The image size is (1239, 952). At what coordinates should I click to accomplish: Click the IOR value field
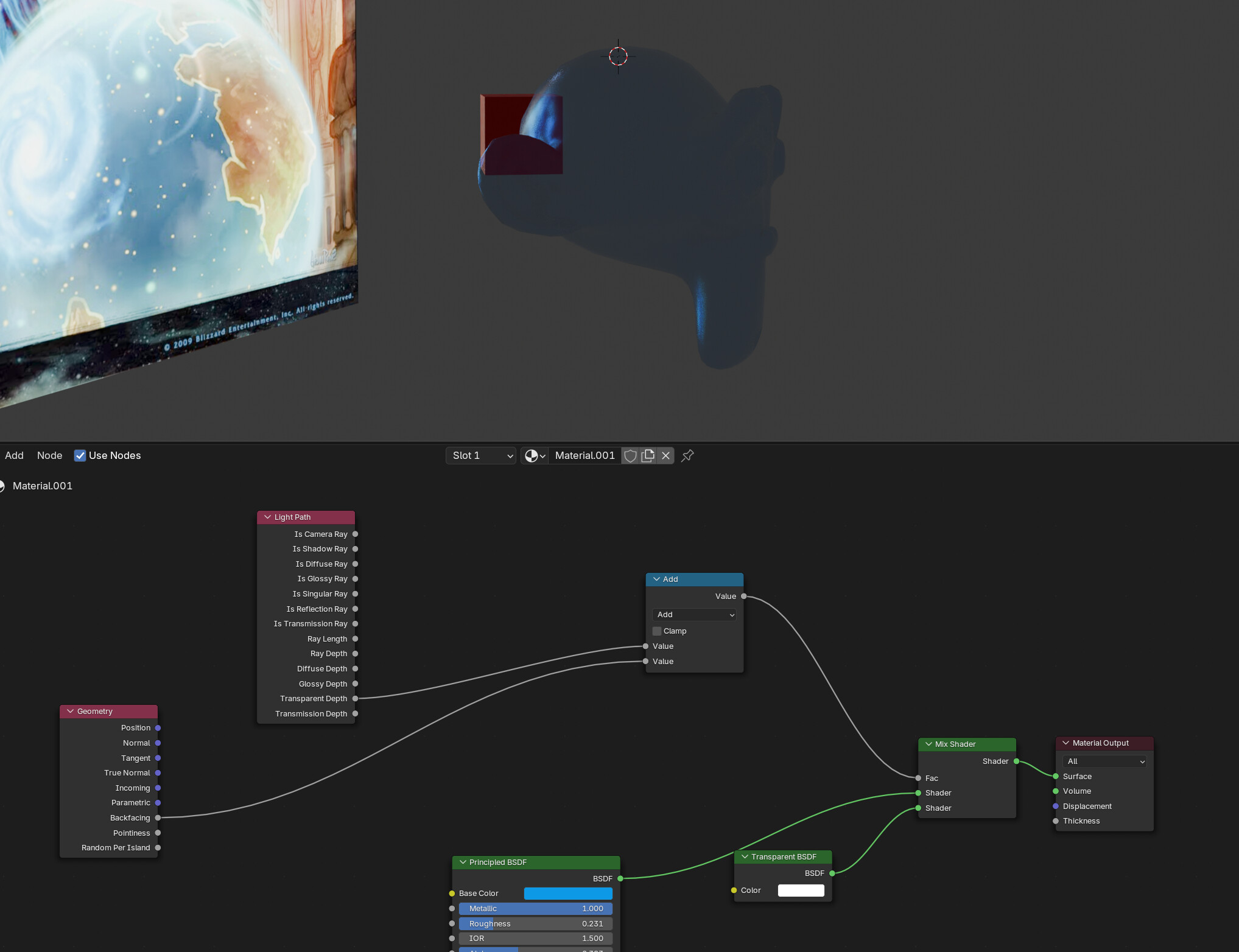[536, 939]
